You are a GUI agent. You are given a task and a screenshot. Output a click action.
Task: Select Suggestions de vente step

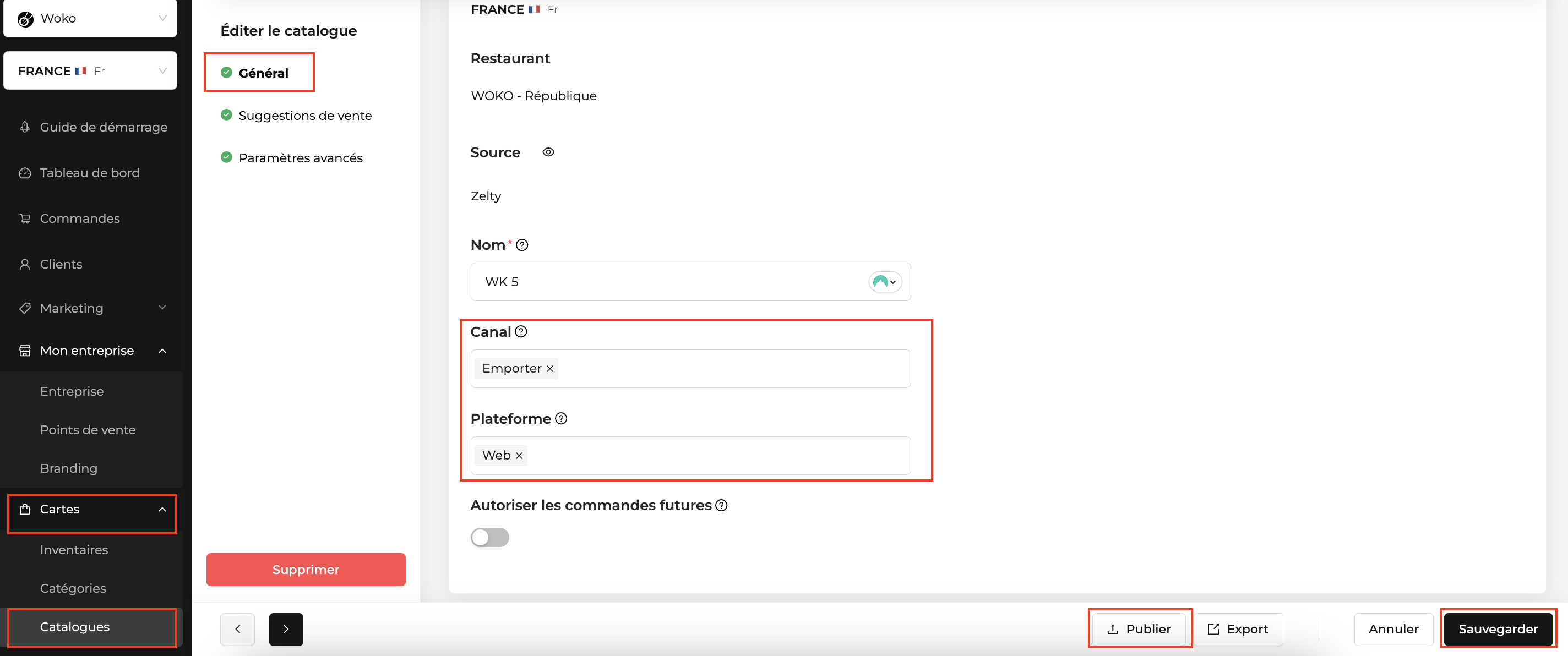tap(296, 116)
